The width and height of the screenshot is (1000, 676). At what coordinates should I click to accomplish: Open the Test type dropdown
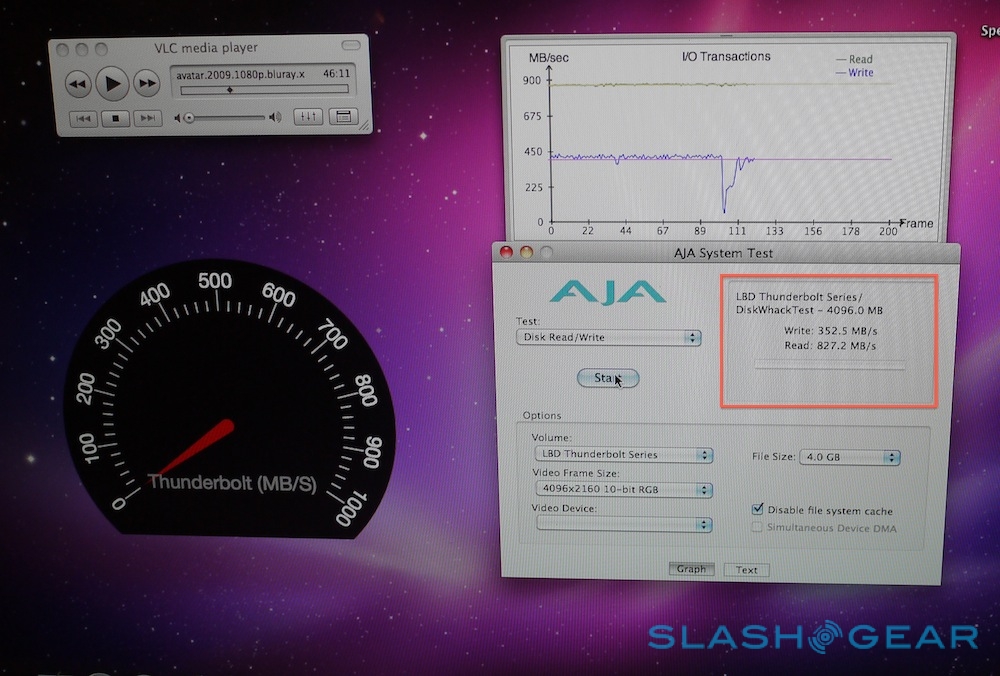pos(609,337)
